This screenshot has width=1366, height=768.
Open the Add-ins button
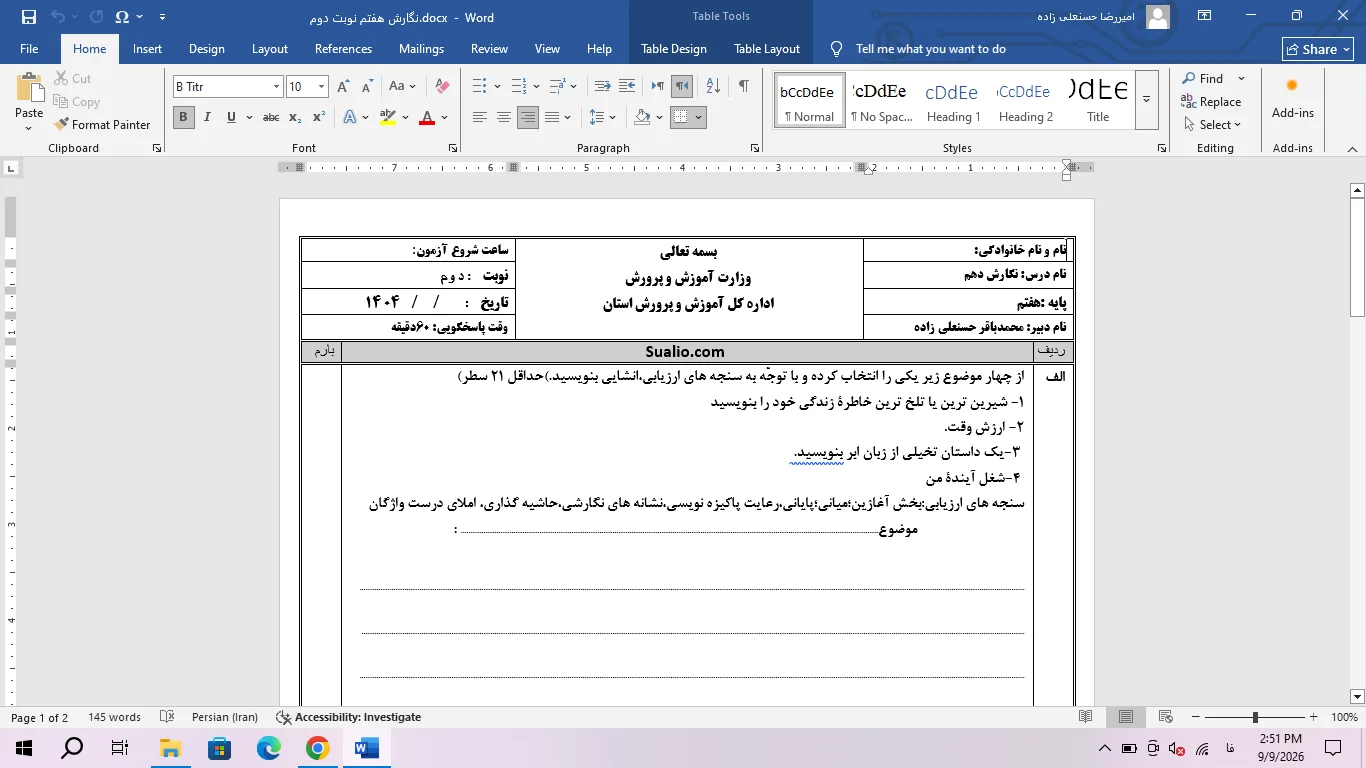[x=1292, y=100]
